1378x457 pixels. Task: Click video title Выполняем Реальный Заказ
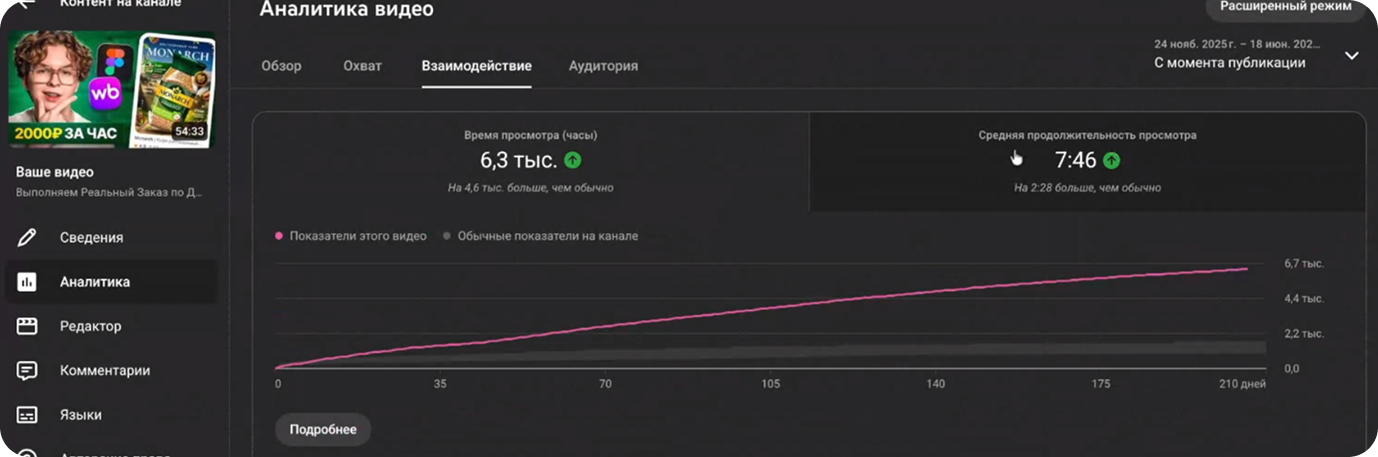[109, 191]
